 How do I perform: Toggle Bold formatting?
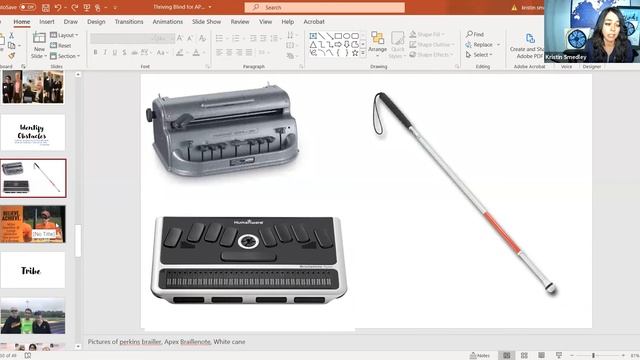pos(96,53)
